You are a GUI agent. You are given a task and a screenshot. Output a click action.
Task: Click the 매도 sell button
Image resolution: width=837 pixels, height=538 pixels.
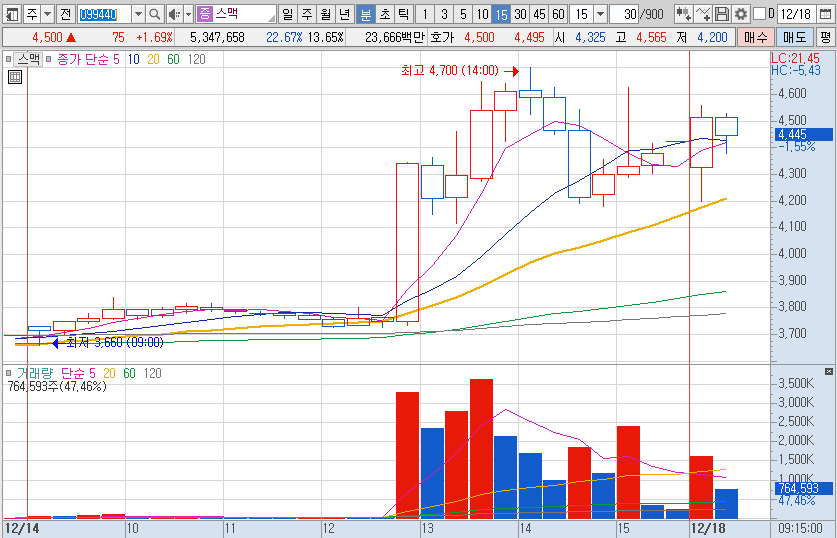pyautogui.click(x=795, y=37)
